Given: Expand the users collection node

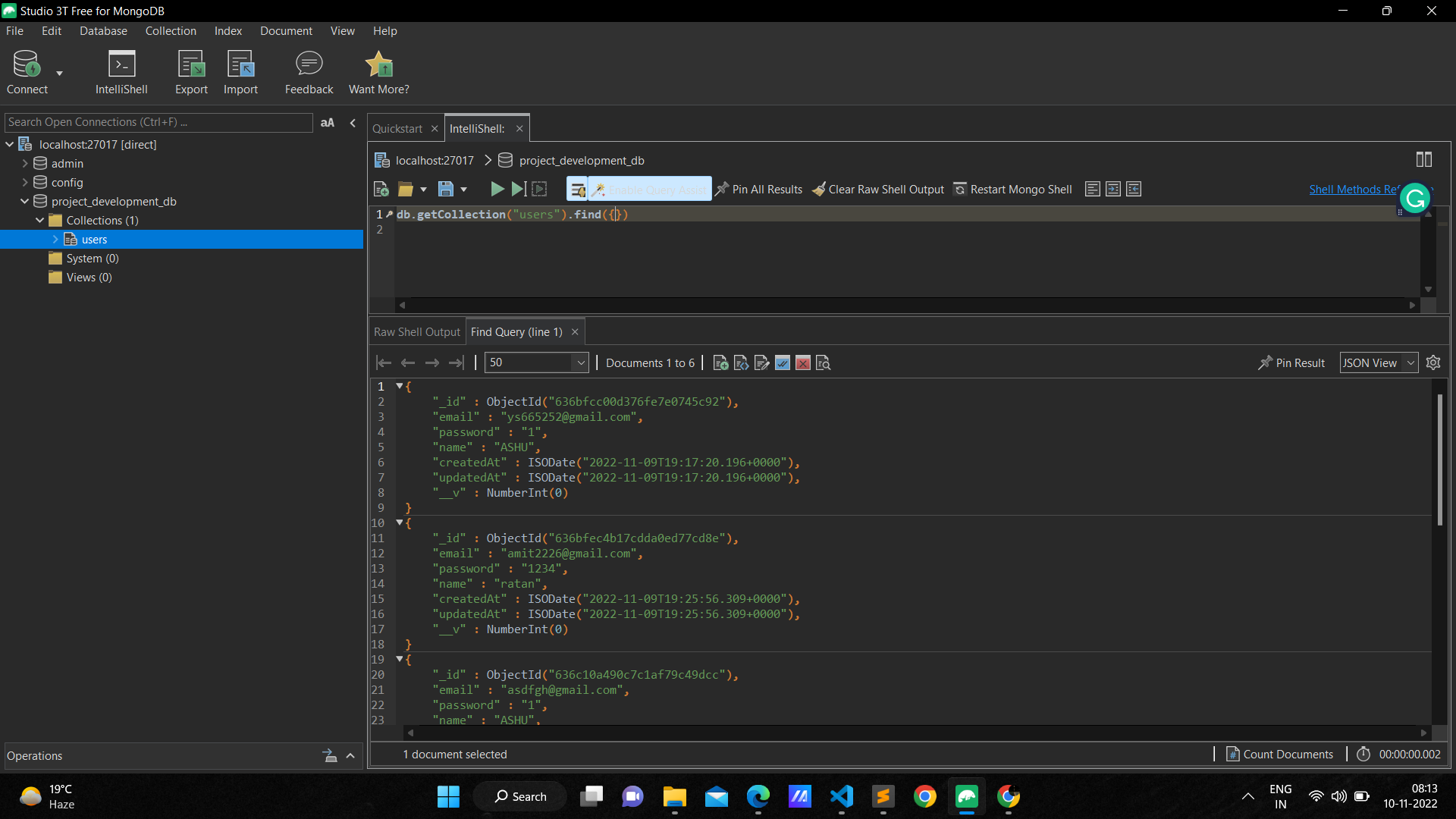Looking at the screenshot, I should point(55,239).
